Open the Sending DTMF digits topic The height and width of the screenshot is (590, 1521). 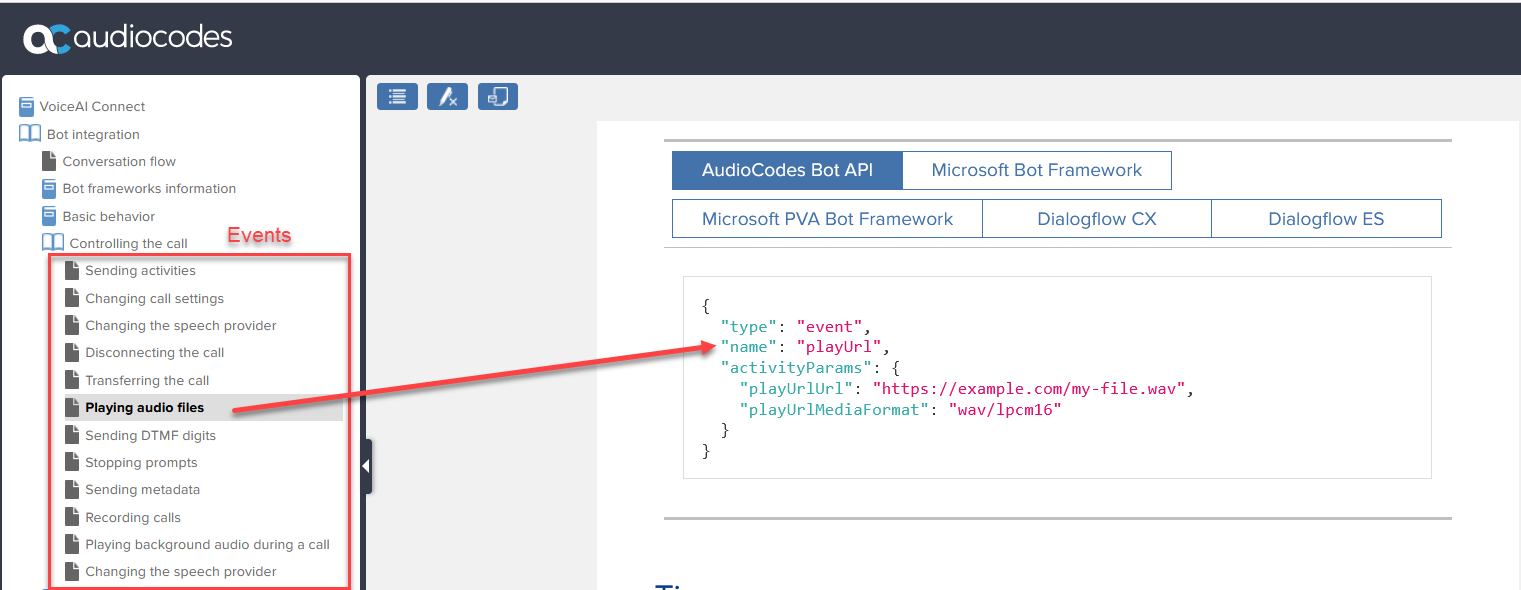point(150,435)
